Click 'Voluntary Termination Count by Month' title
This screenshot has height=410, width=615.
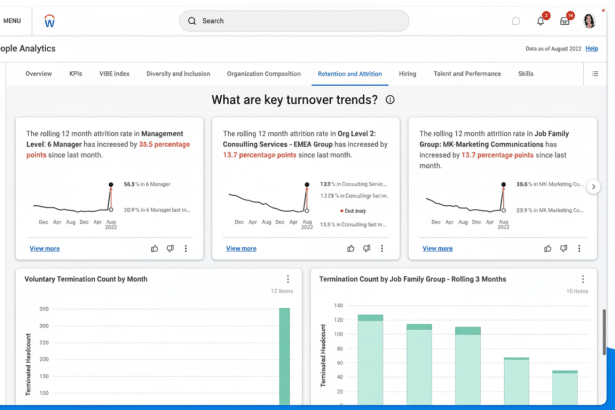click(x=86, y=279)
